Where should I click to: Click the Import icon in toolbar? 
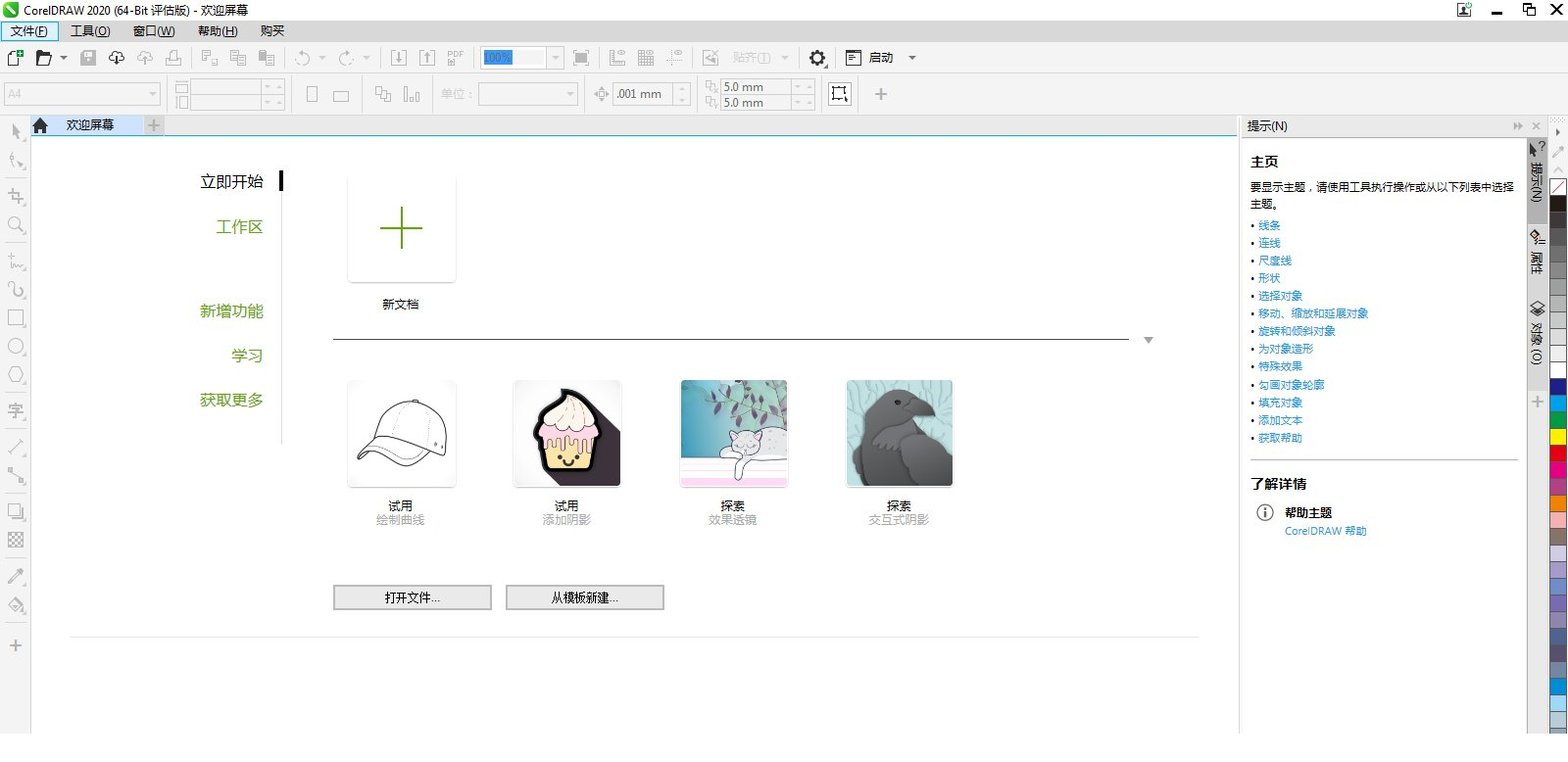(x=399, y=58)
